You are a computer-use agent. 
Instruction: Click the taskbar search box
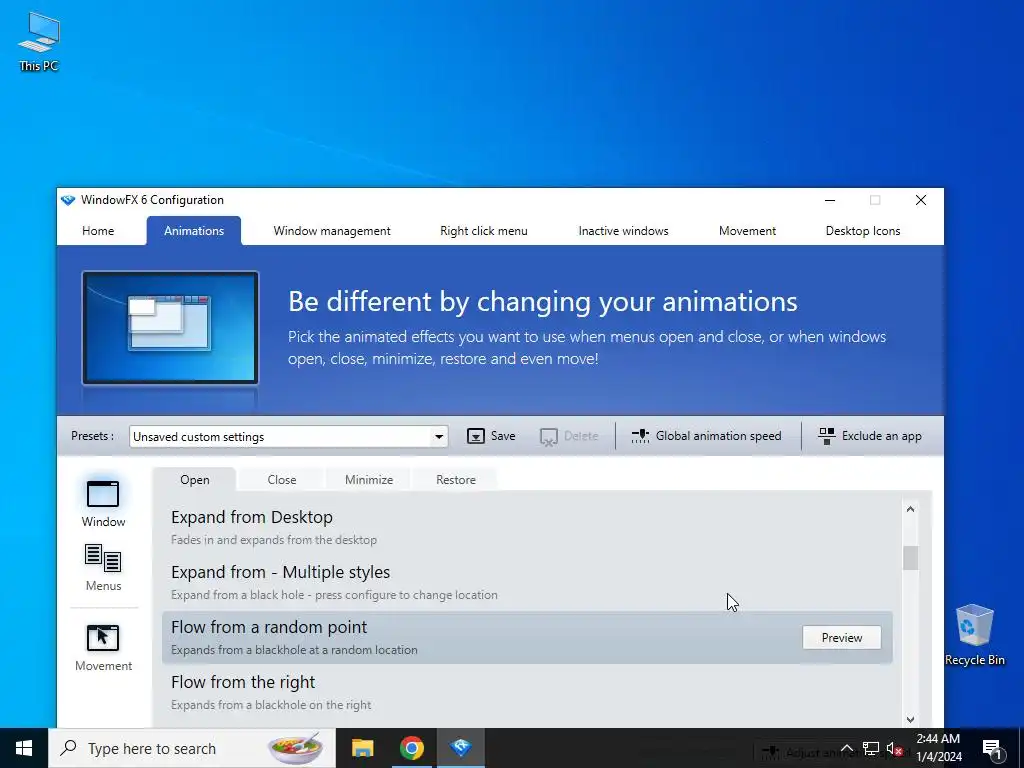(x=192, y=748)
